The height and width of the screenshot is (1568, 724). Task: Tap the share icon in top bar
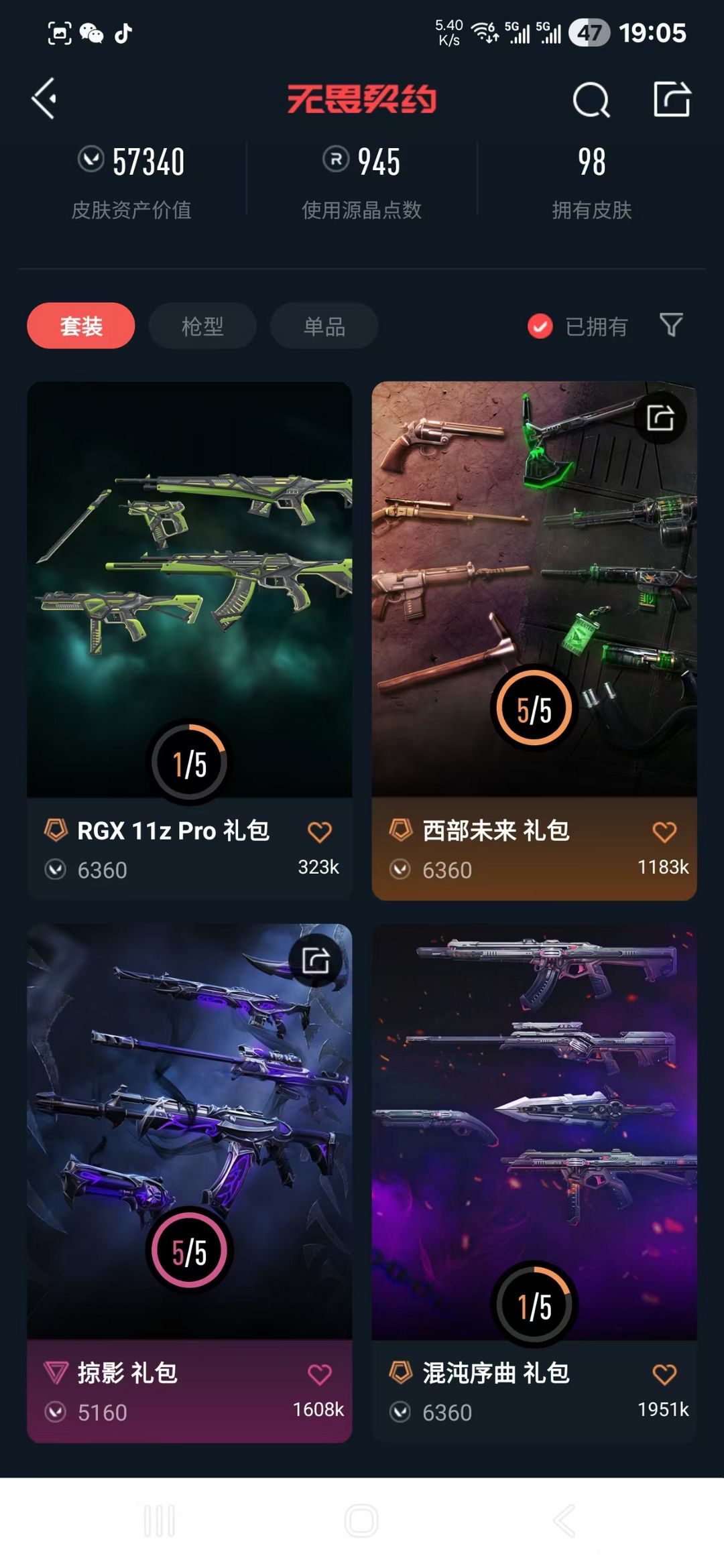[672, 99]
